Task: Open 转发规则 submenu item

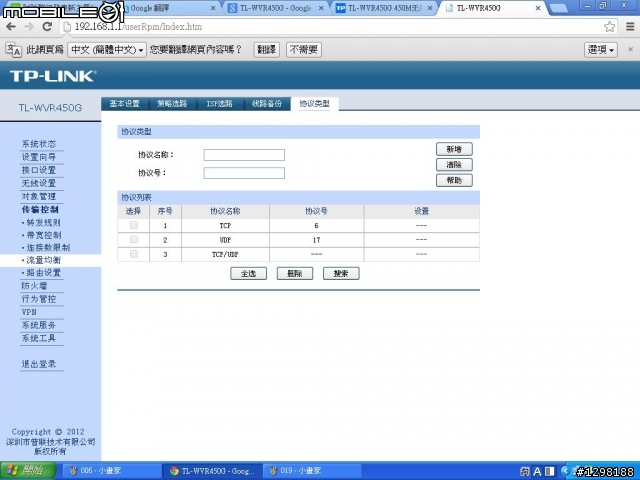Action: click(41, 222)
